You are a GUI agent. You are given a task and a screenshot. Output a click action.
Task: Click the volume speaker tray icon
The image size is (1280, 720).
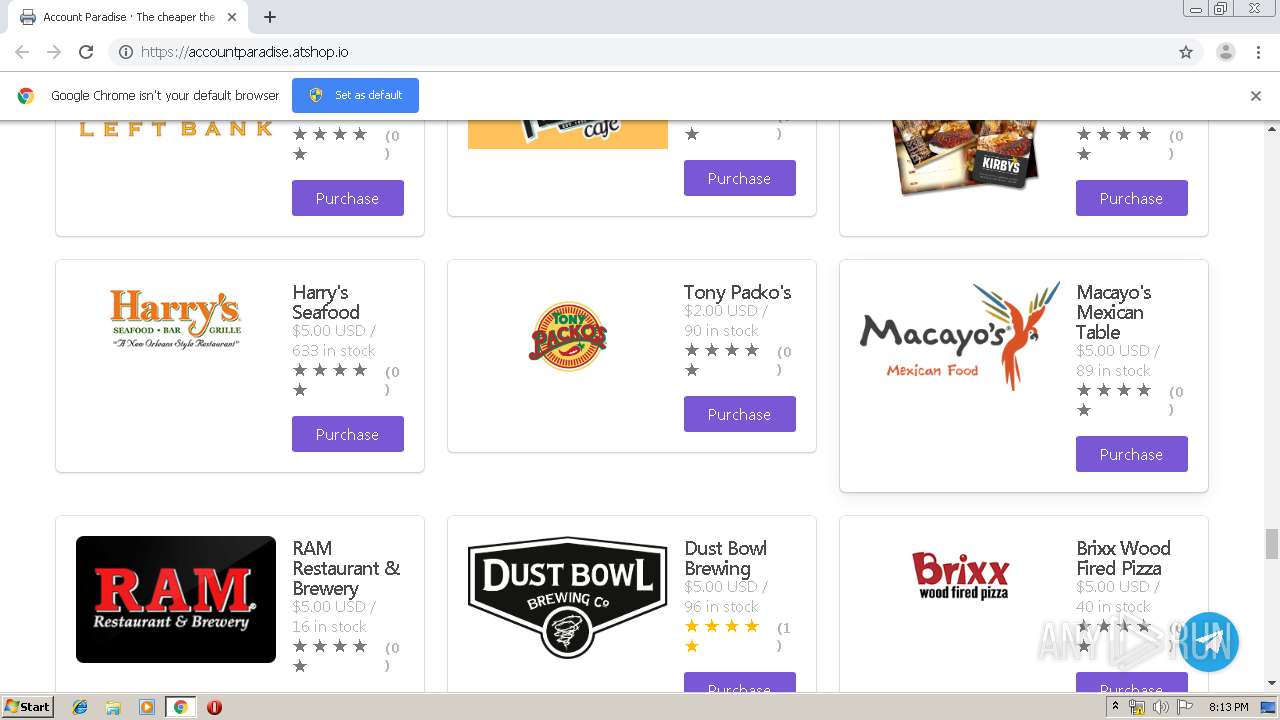pos(1160,707)
